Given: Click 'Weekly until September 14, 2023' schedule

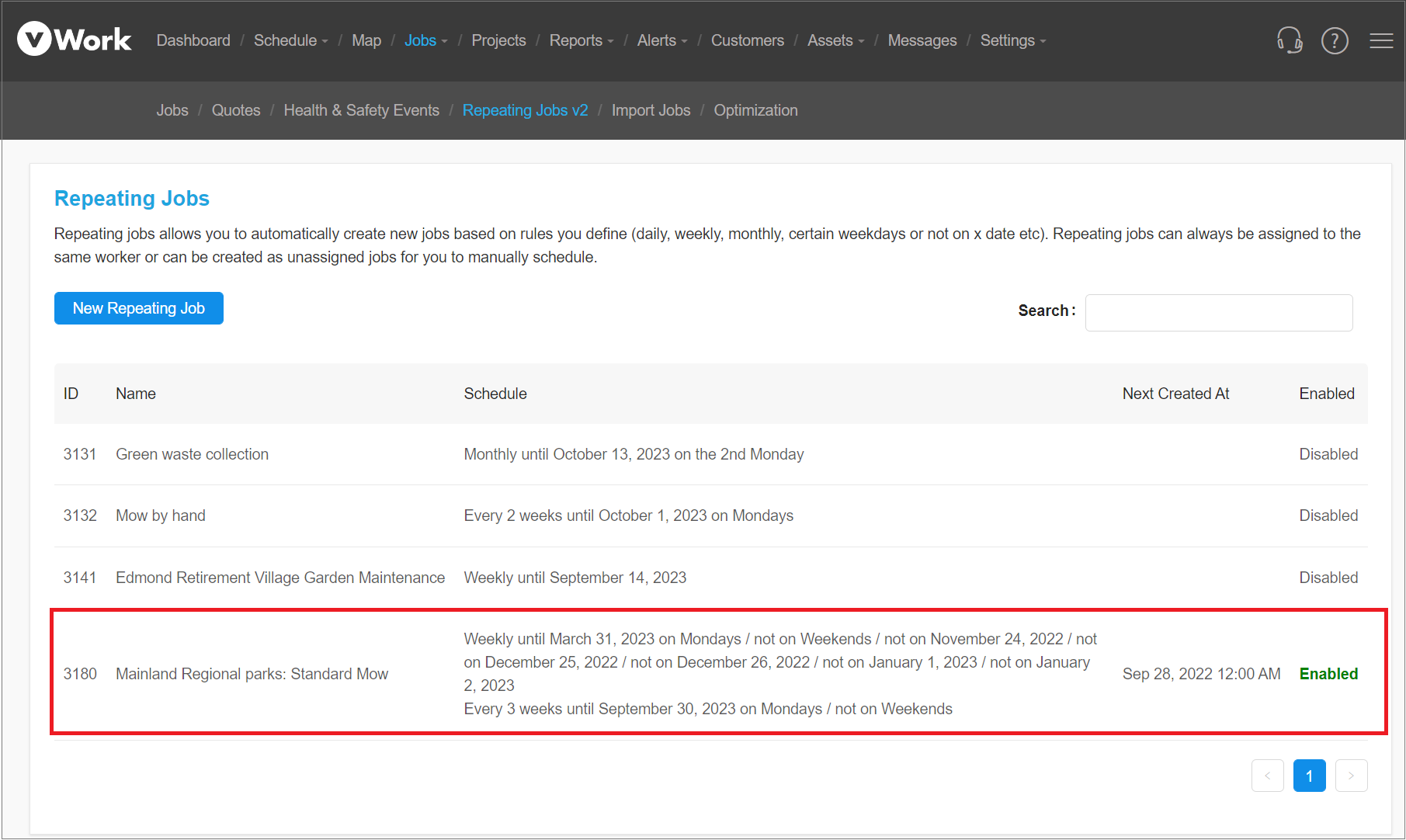Looking at the screenshot, I should click(x=575, y=578).
